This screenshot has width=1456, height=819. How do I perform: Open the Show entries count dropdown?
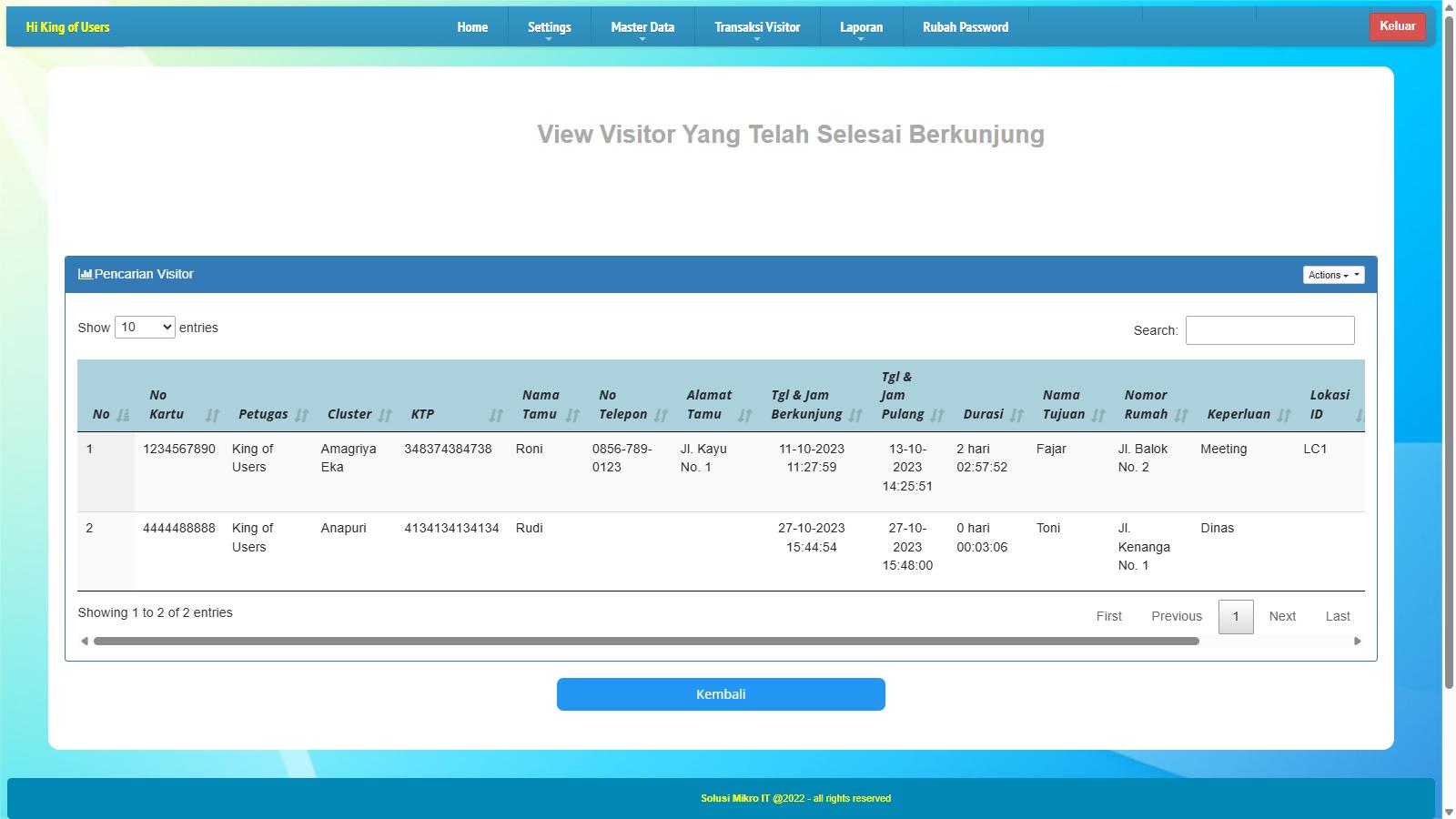point(145,328)
